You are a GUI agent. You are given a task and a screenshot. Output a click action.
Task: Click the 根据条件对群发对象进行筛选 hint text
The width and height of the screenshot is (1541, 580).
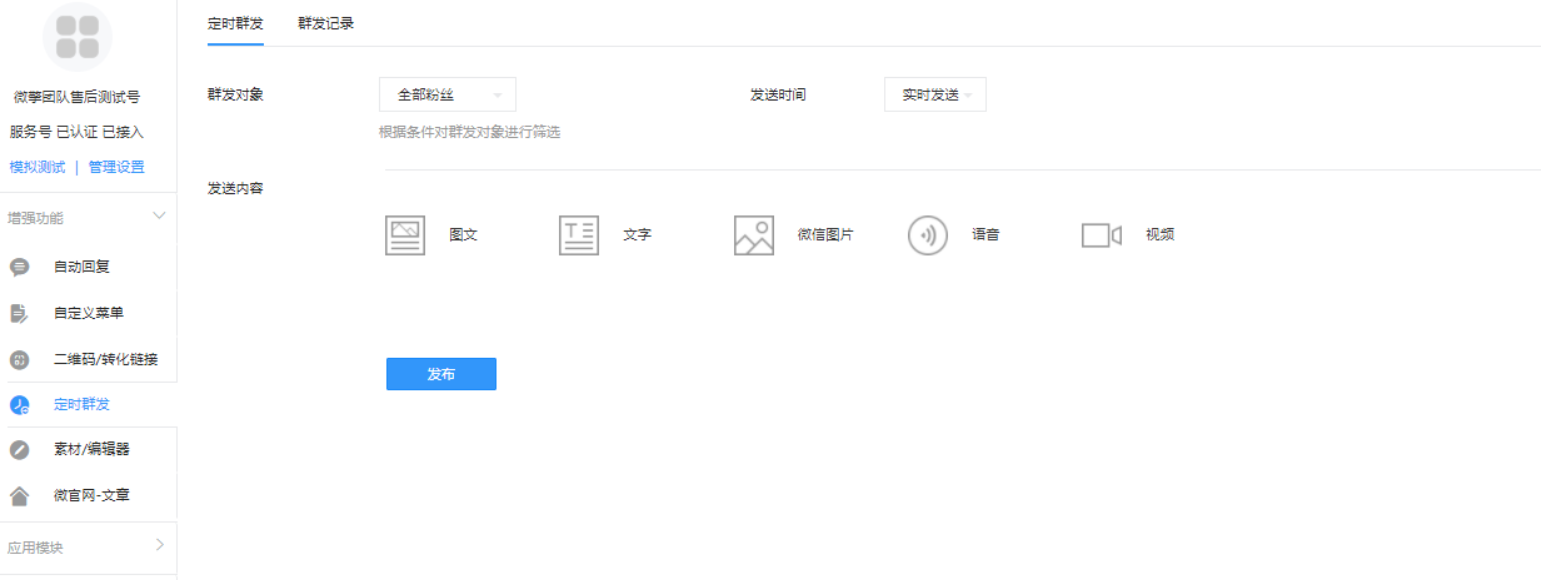(470, 132)
